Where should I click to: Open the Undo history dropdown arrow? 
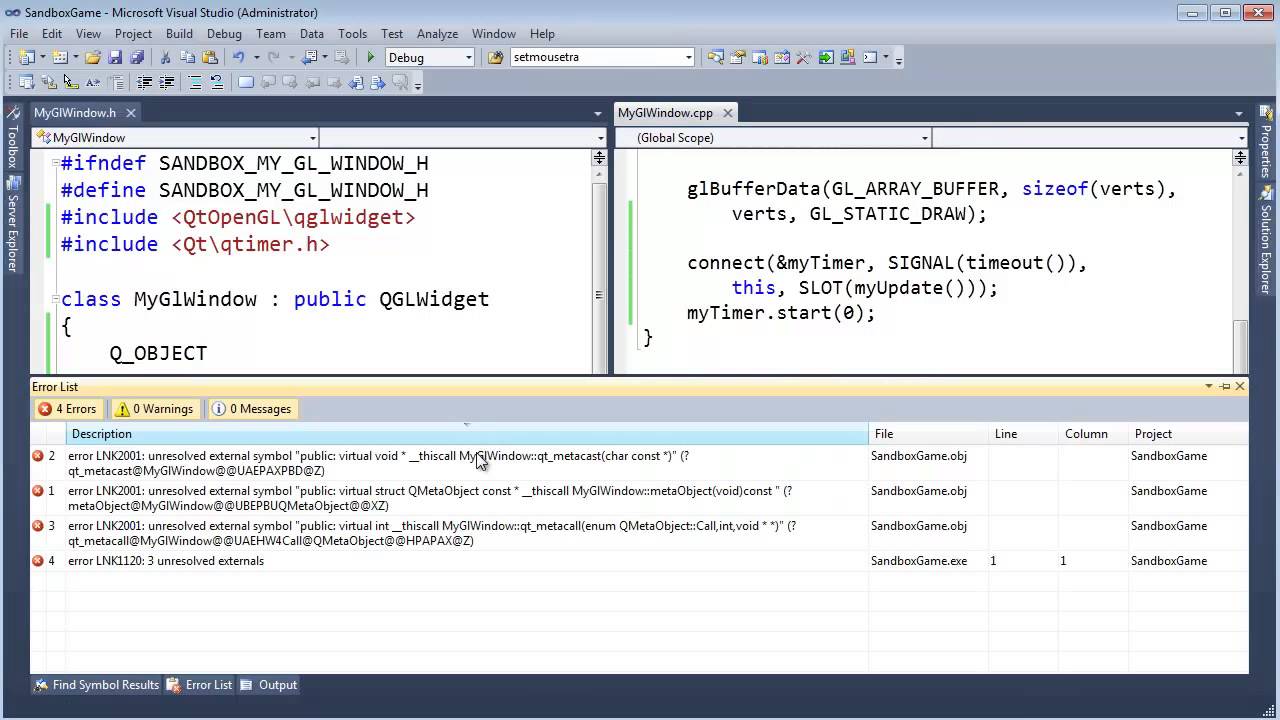click(256, 57)
